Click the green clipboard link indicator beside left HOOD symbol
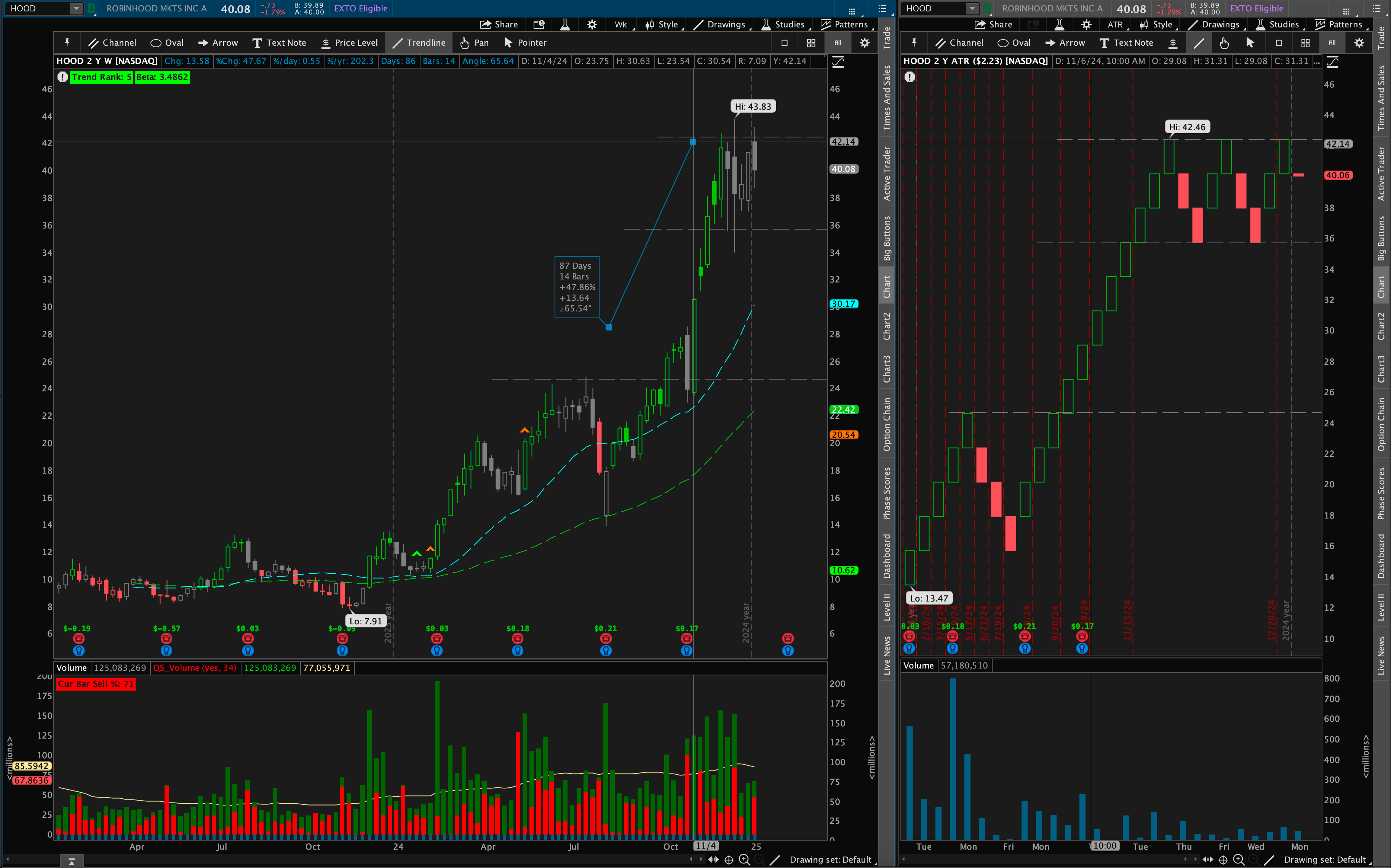1391x868 pixels. [91, 8]
